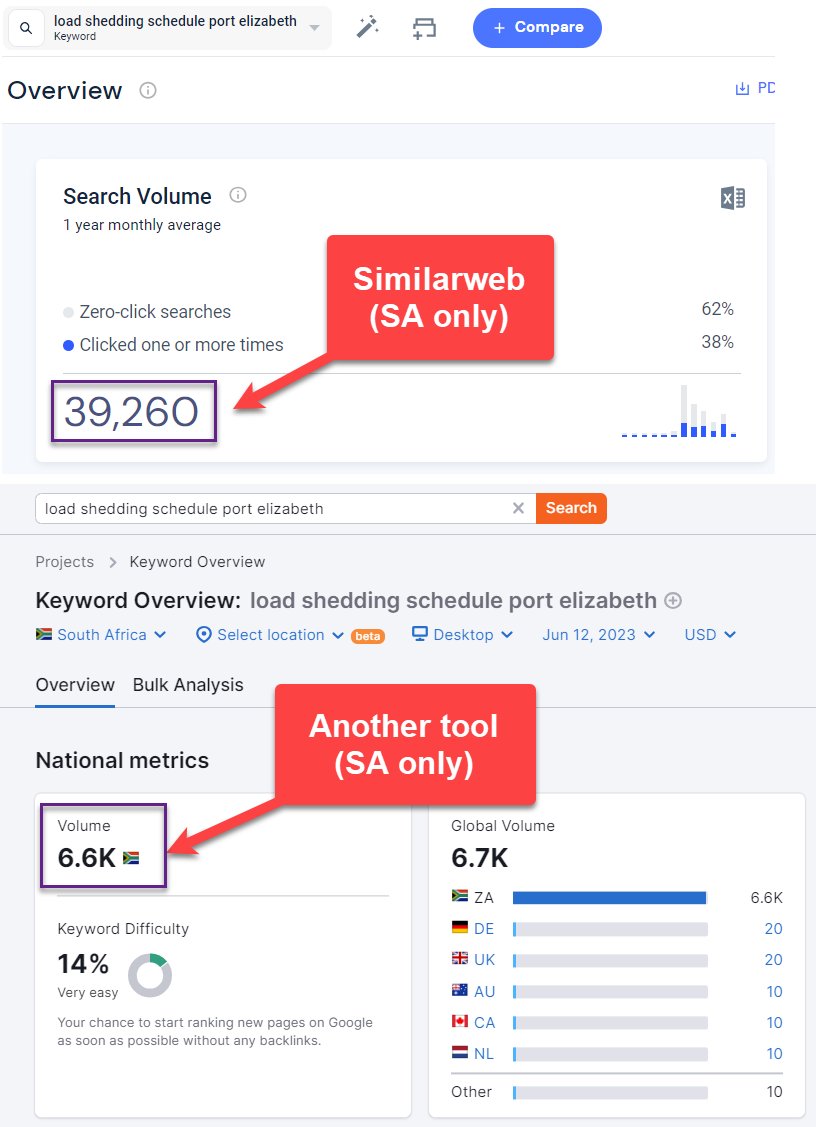Click the Other row volume value 10
The height and width of the screenshot is (1127, 816).
774,1091
